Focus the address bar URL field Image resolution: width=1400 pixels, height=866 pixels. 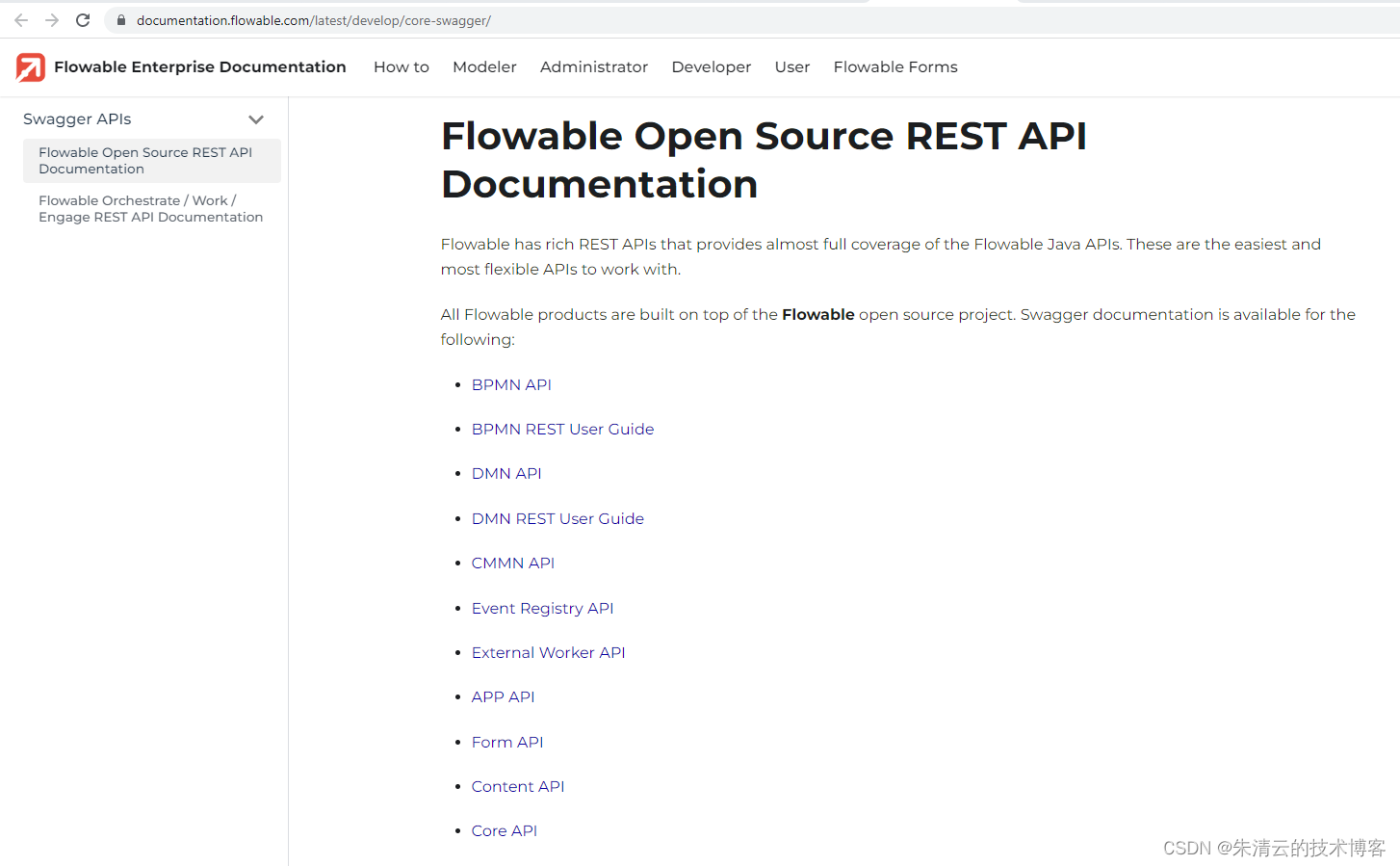click(x=751, y=20)
